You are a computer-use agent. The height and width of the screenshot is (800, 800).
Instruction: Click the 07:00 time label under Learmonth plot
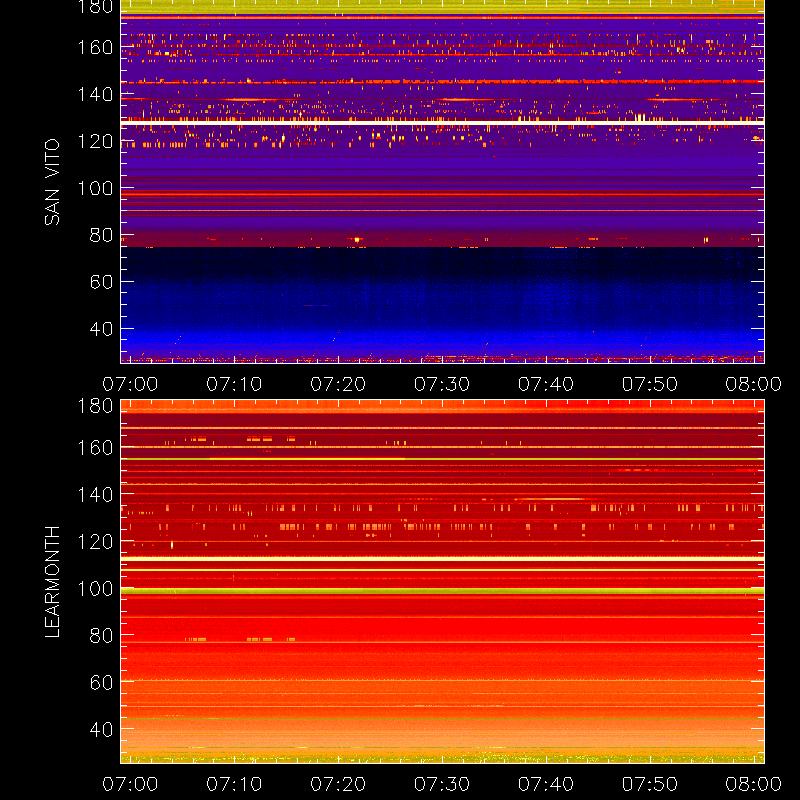click(130, 784)
